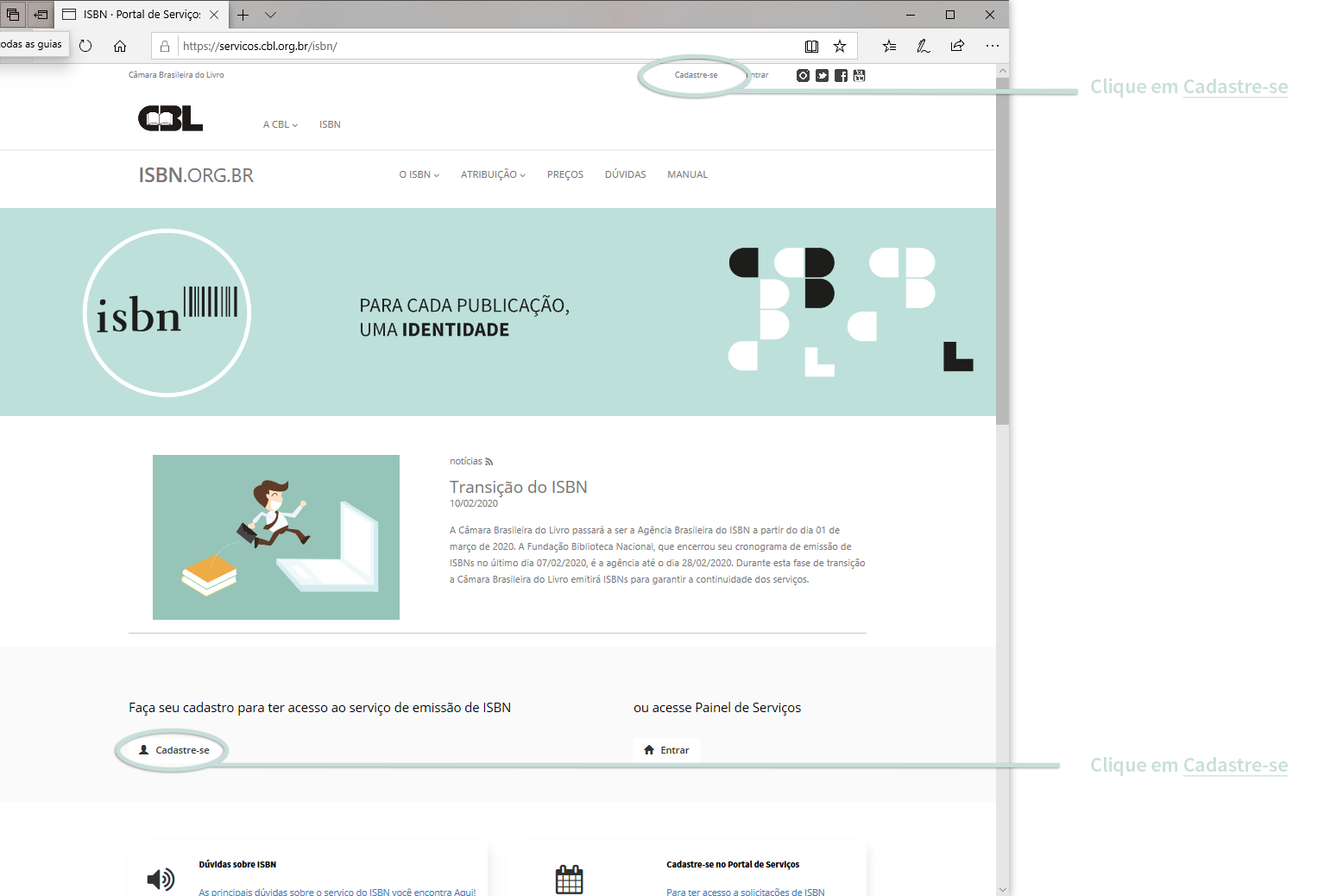Click the RSS feed icon beside notícias
This screenshot has width=1343, height=896.
coord(489,462)
